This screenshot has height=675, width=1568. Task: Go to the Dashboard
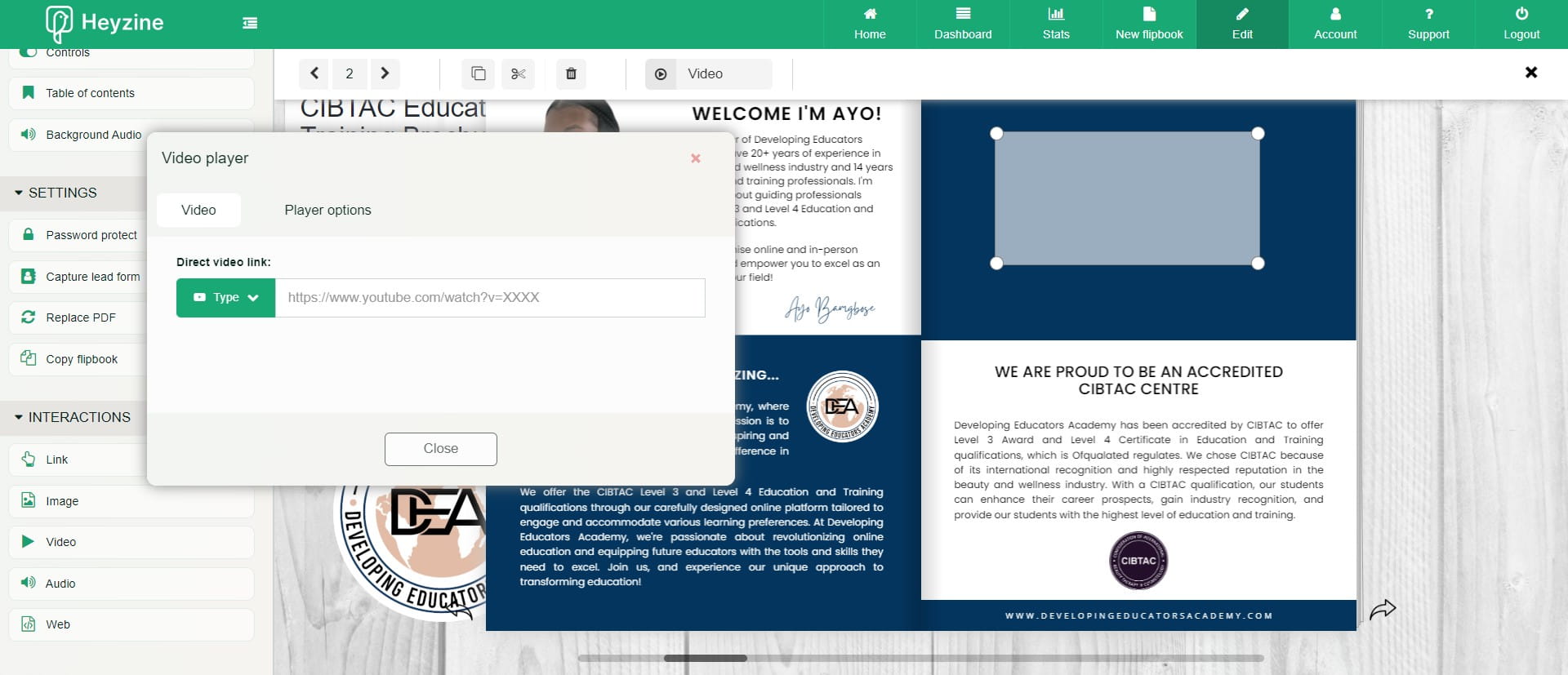[x=963, y=24]
